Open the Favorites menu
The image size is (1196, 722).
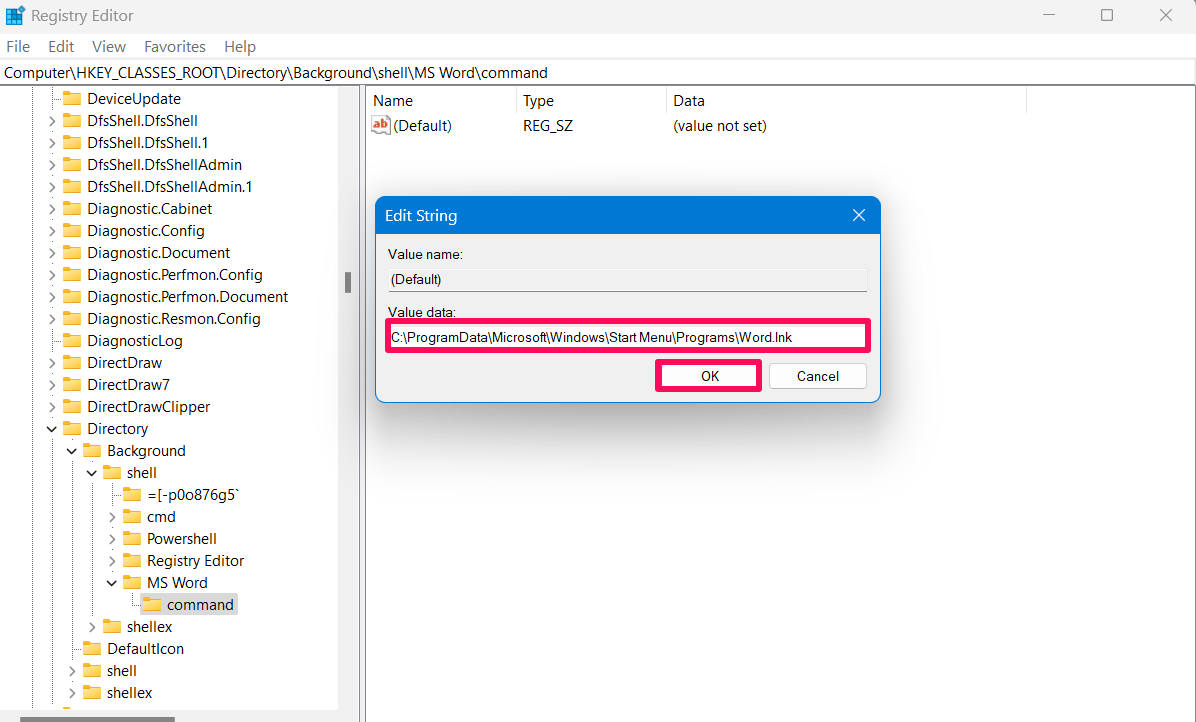click(175, 47)
